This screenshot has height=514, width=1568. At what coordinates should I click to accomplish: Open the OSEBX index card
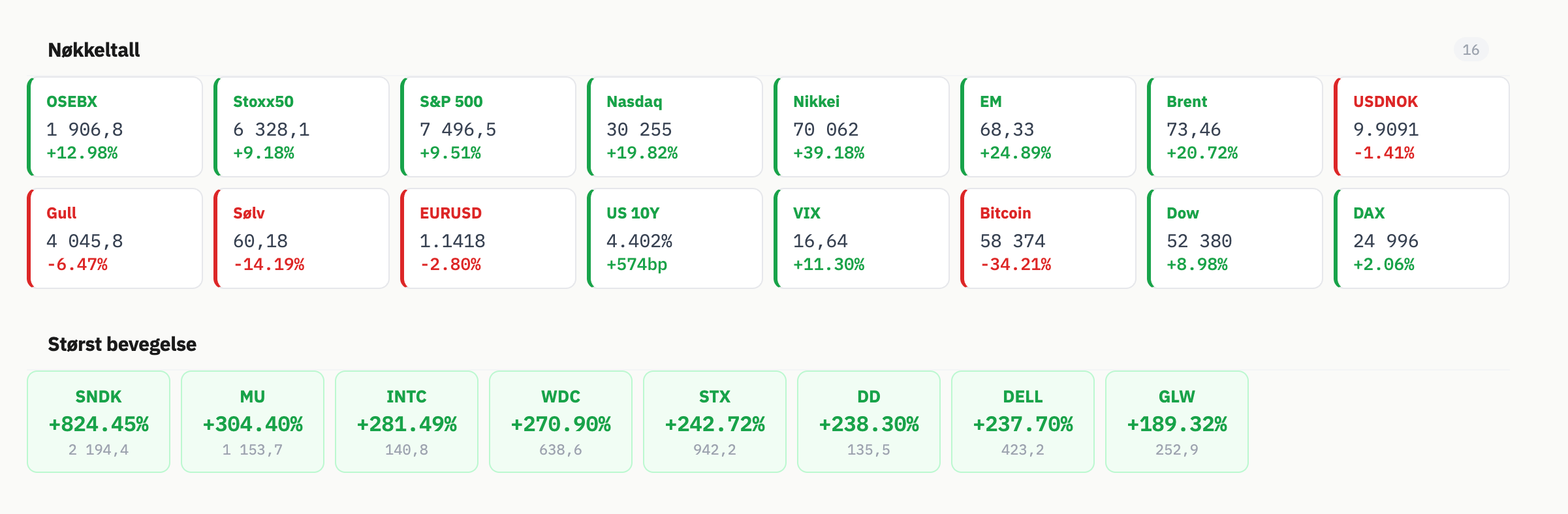(x=115, y=127)
